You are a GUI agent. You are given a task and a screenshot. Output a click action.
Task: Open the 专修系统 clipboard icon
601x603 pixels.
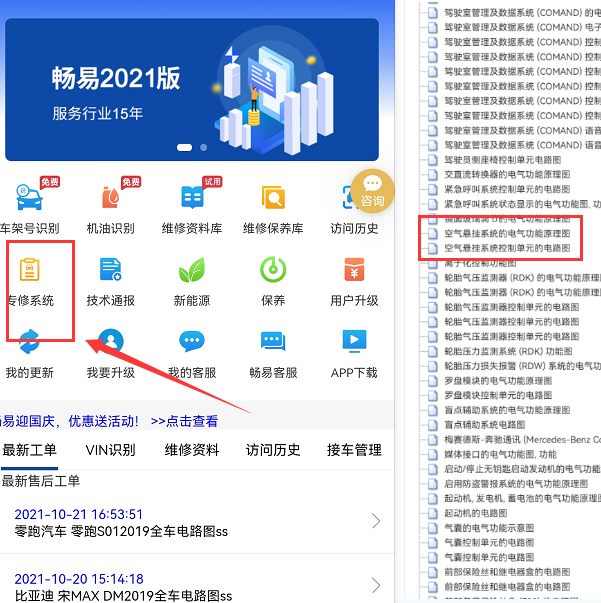[x=30, y=269]
